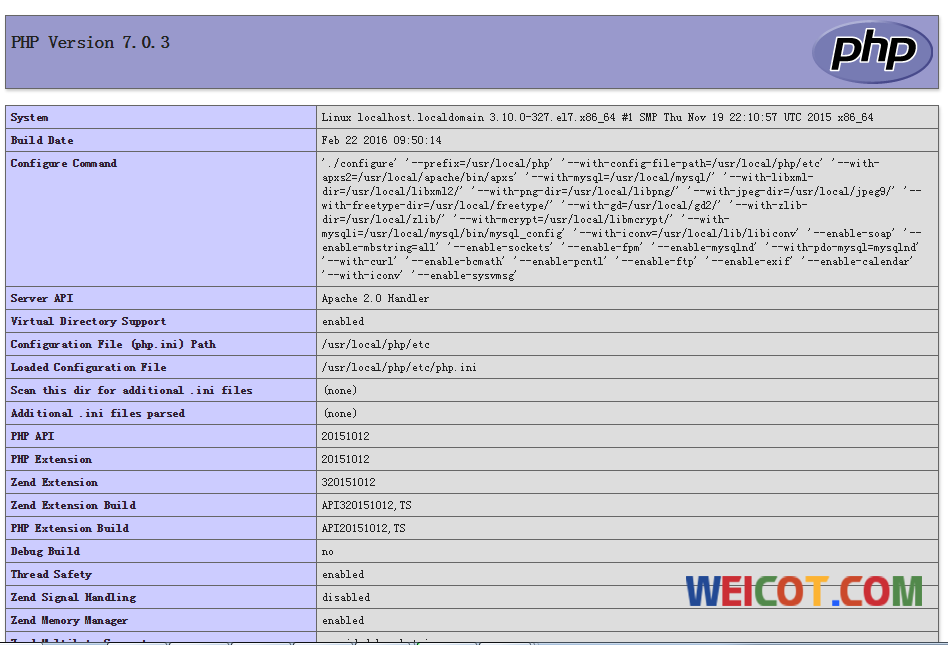Click the Zend Extension value 320151012

348,482
